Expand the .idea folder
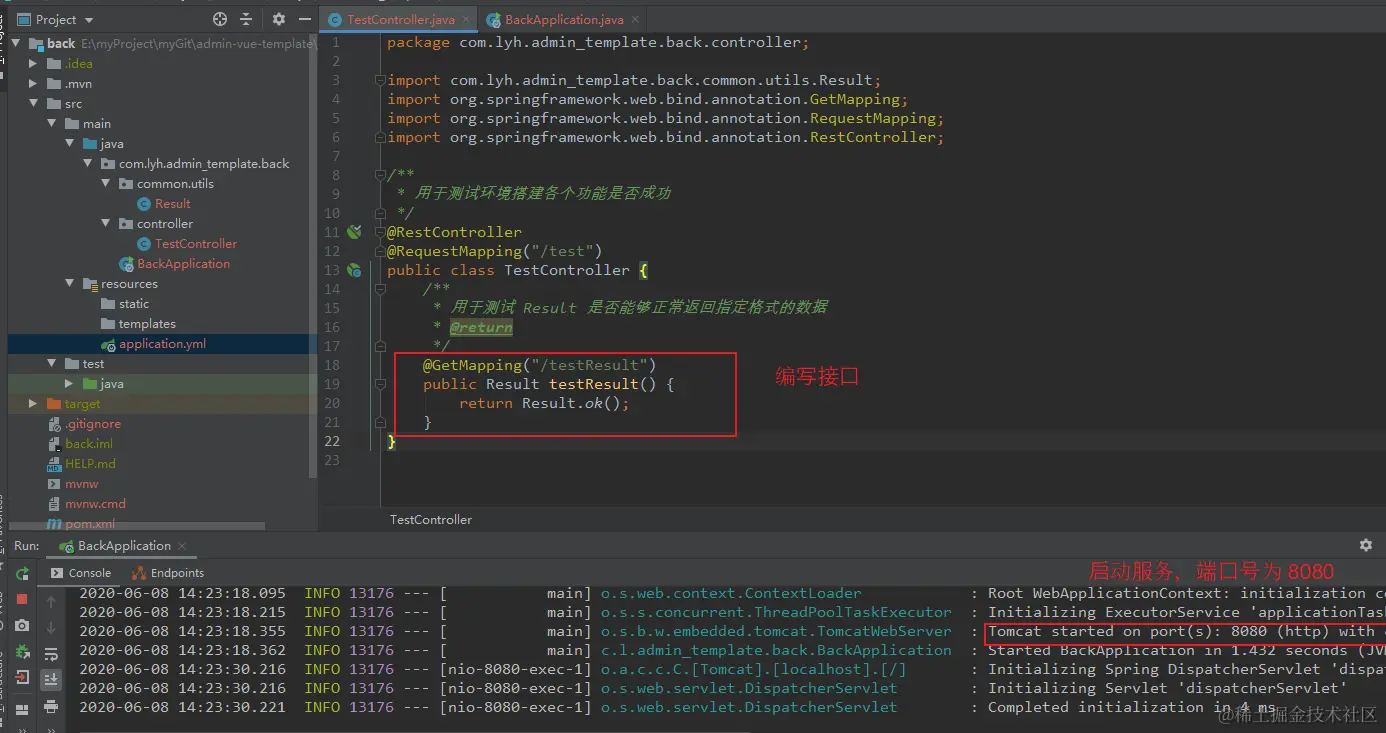The height and width of the screenshot is (733, 1386). 34,63
